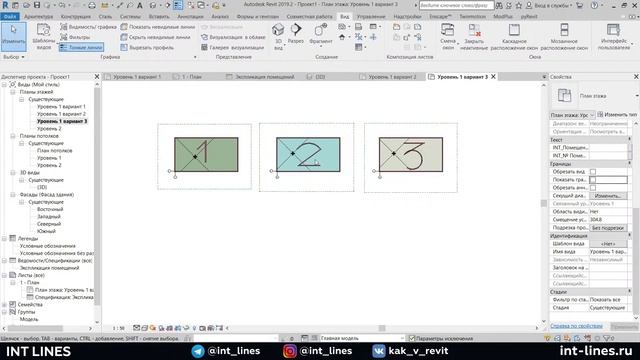The height and width of the screenshot is (360, 640).
Task: Click Закрыть неактивные windows
Action: pos(474,37)
